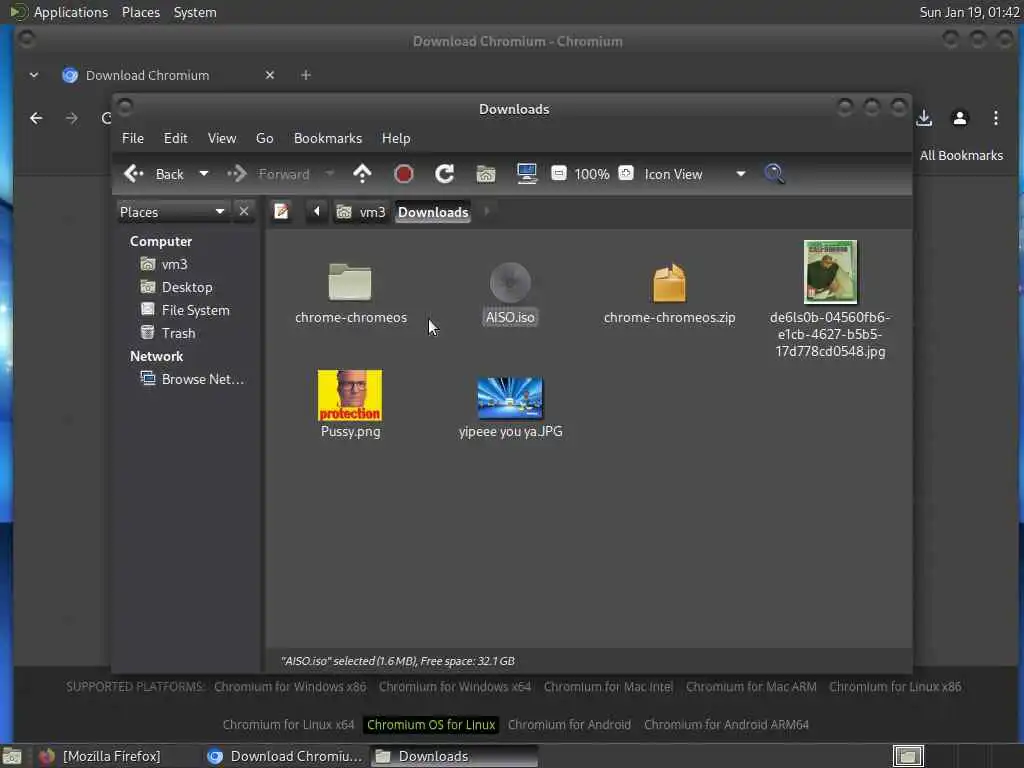Open the View menu

[x=221, y=138]
